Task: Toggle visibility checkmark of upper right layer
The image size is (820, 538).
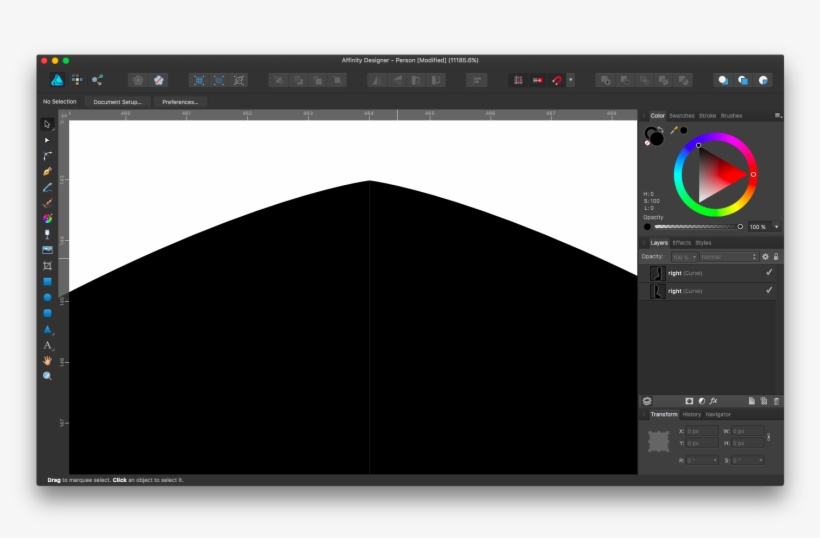Action: 769,272
